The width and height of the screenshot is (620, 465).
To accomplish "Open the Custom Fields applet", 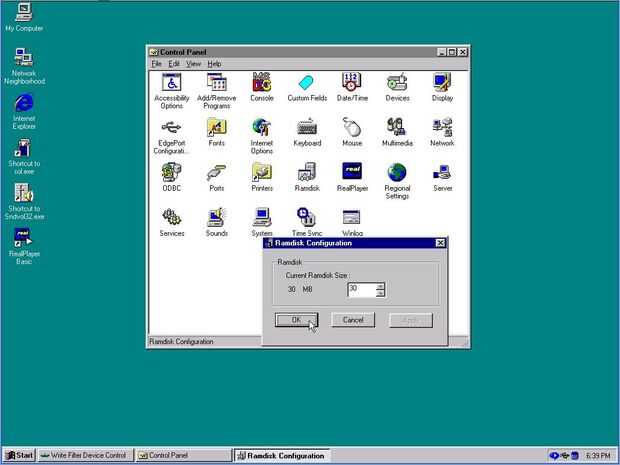I will (x=307, y=87).
